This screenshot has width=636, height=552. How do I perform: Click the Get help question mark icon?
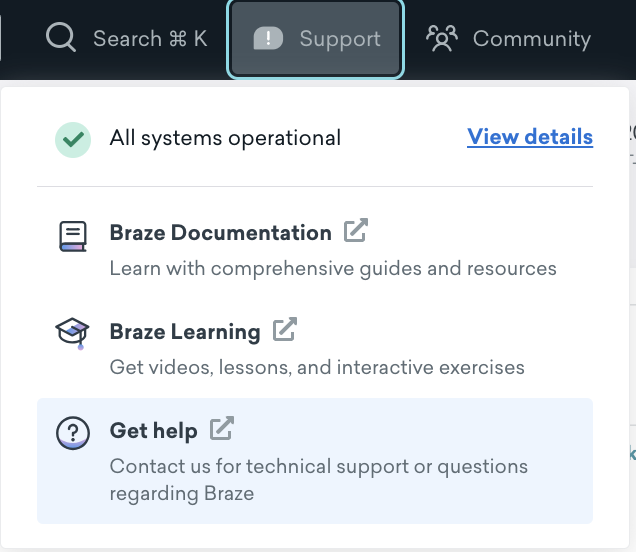pyautogui.click(x=72, y=432)
